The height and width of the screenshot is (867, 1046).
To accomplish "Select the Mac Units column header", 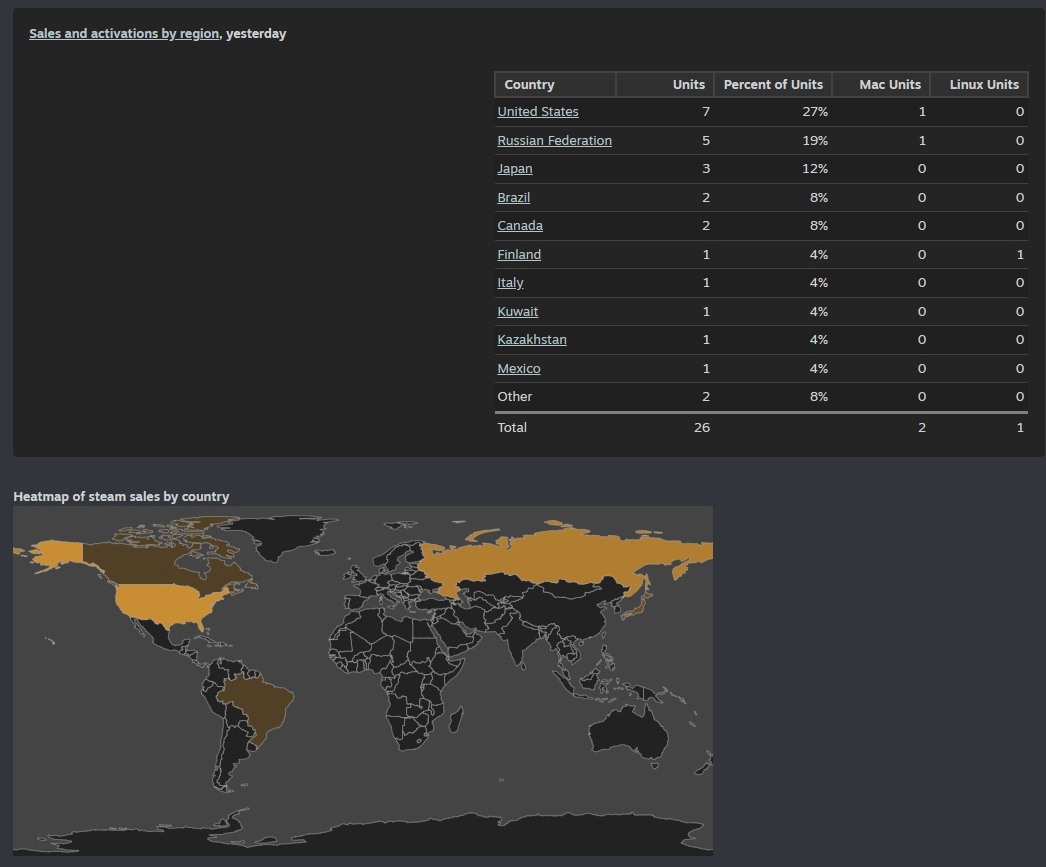I will (x=881, y=85).
